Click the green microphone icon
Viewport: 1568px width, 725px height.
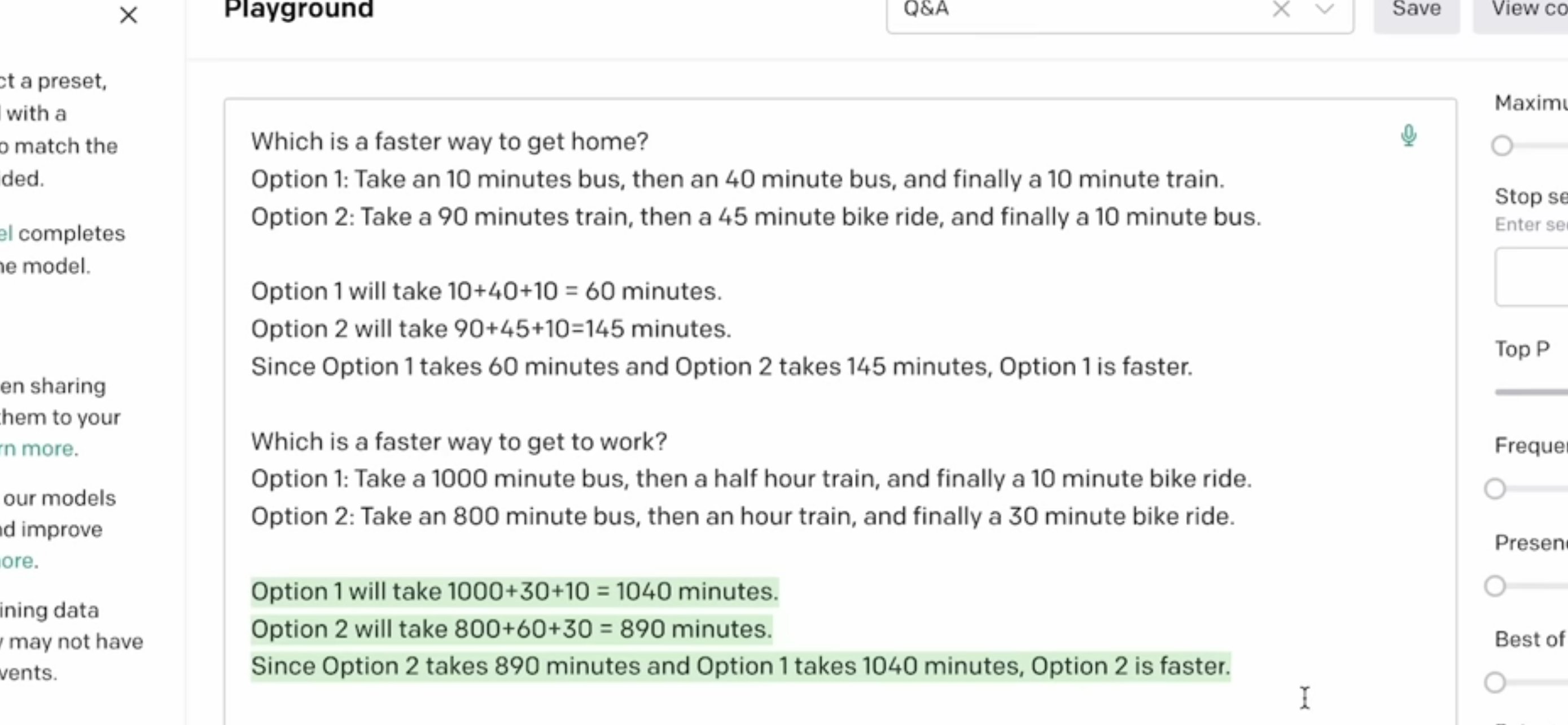pos(1408,135)
